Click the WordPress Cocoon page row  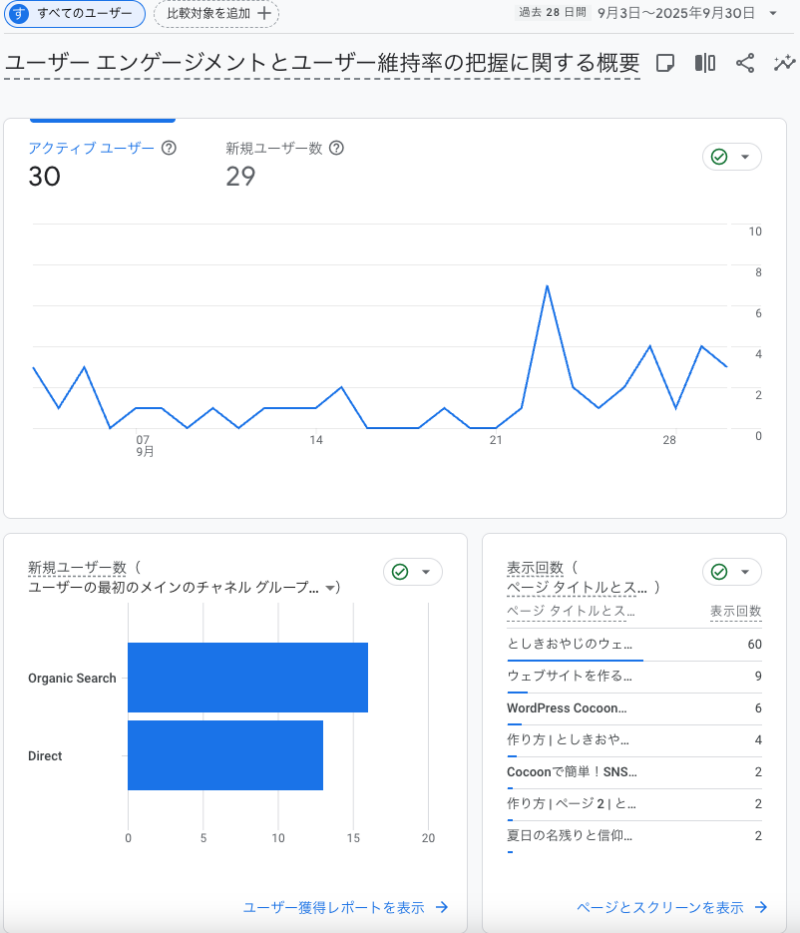[567, 708]
